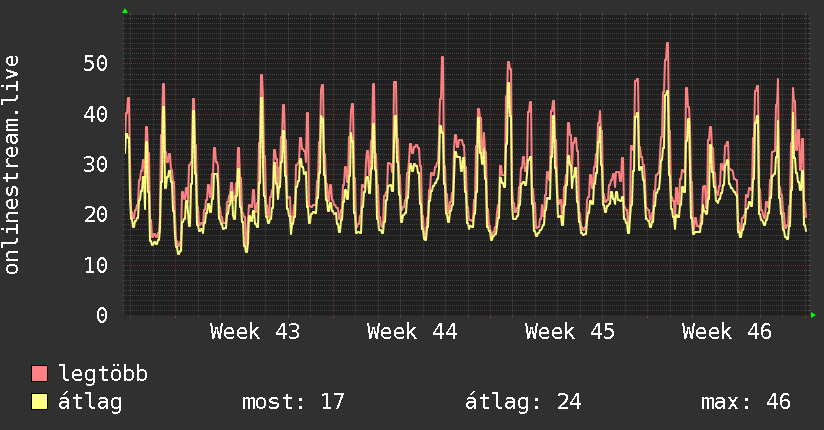
Task: Click the pink legtöbb legend swatch
Action: click(x=39, y=373)
